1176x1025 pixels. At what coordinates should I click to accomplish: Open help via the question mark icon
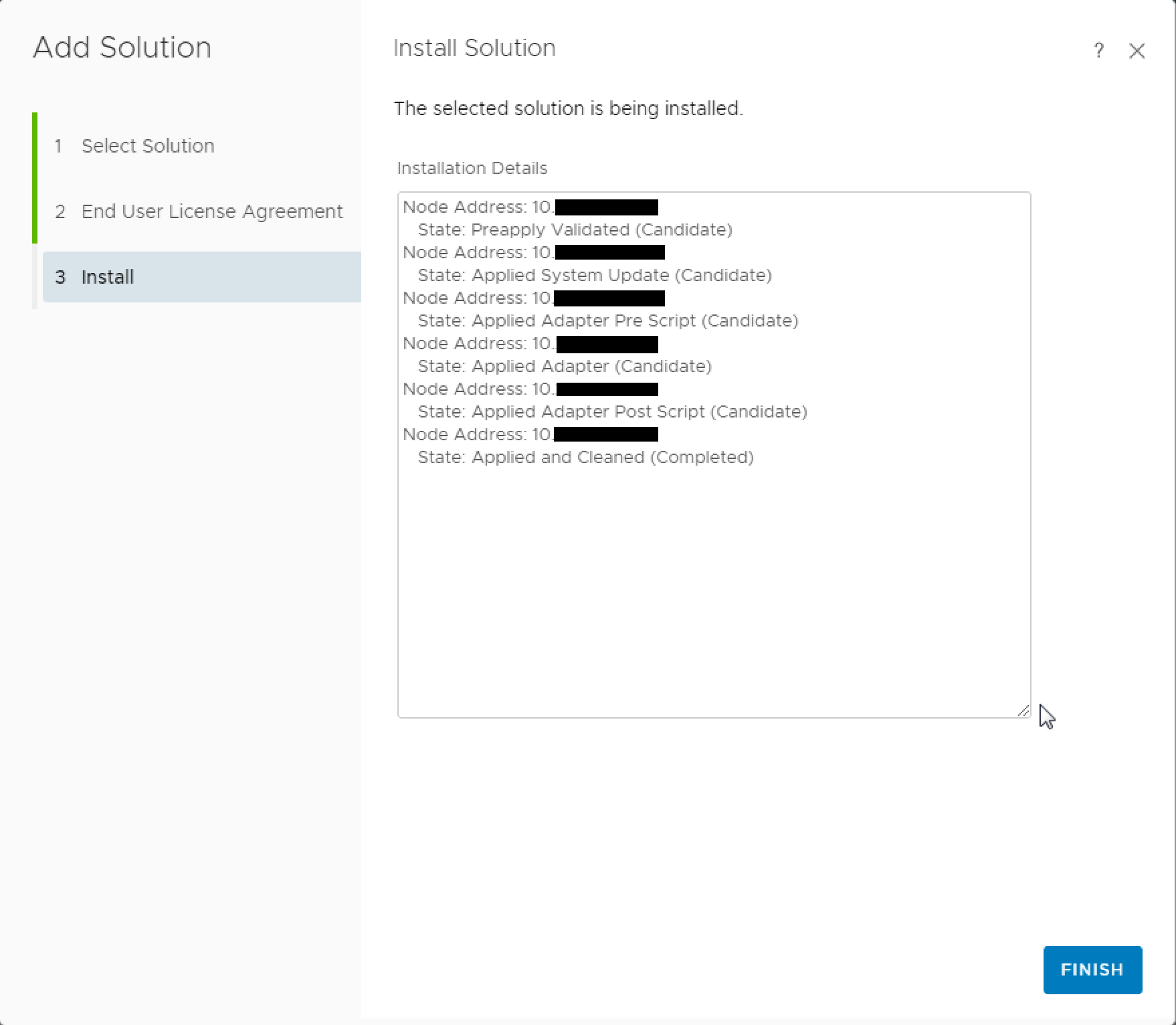[x=1098, y=51]
